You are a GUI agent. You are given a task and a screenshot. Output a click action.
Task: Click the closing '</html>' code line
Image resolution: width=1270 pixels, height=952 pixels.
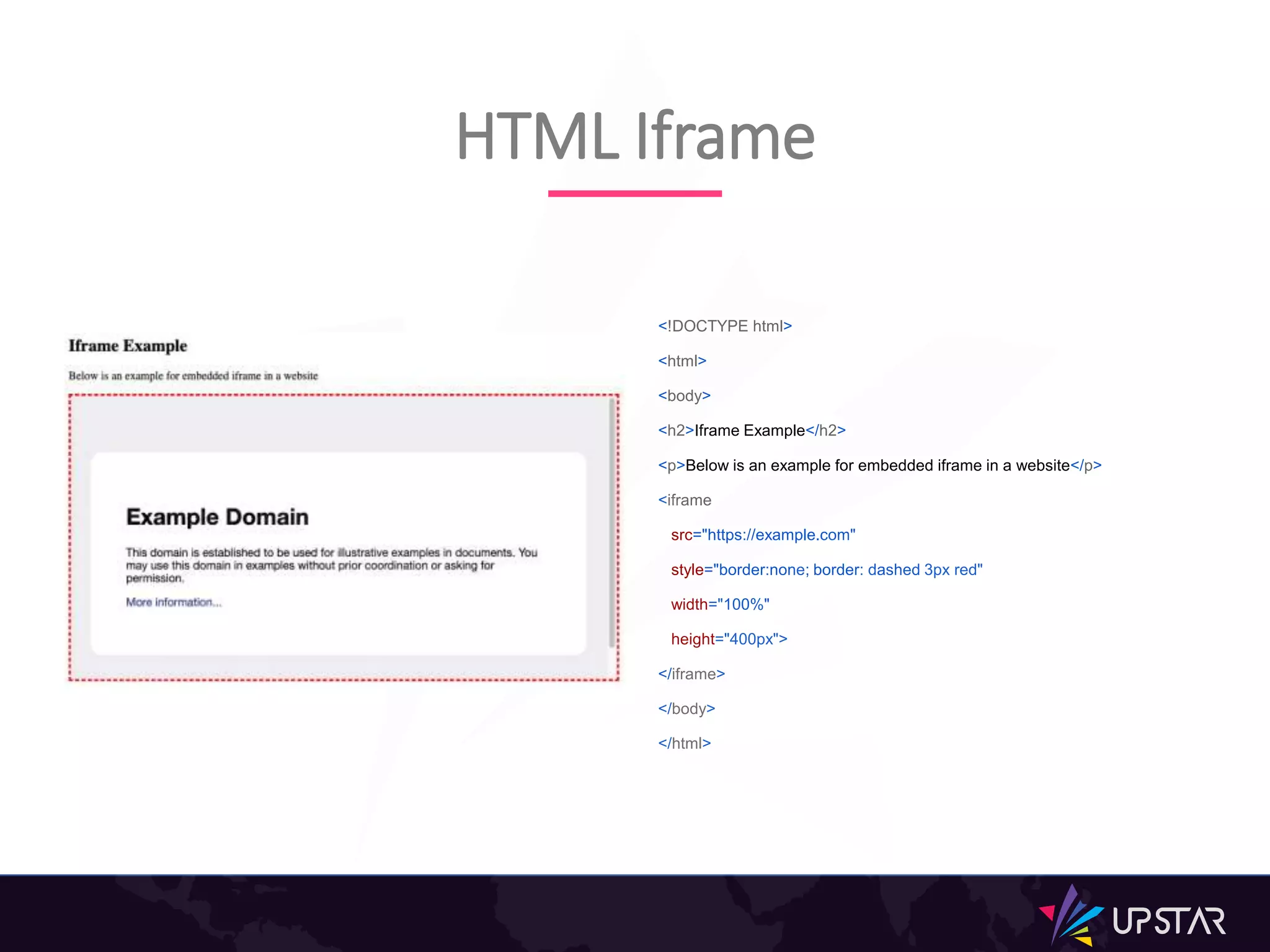[685, 743]
